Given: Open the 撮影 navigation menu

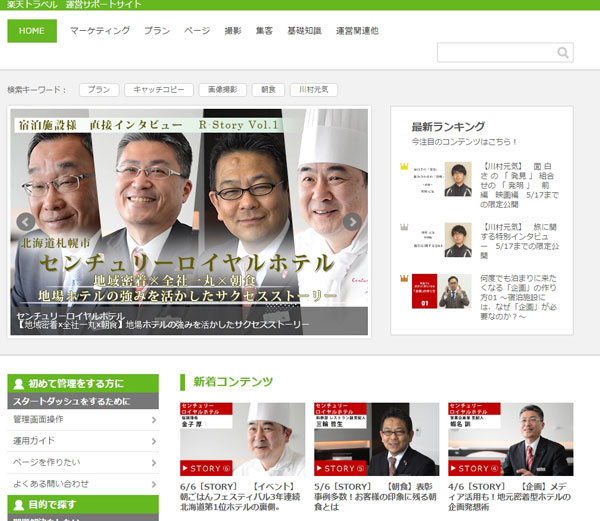Looking at the screenshot, I should point(233,31).
